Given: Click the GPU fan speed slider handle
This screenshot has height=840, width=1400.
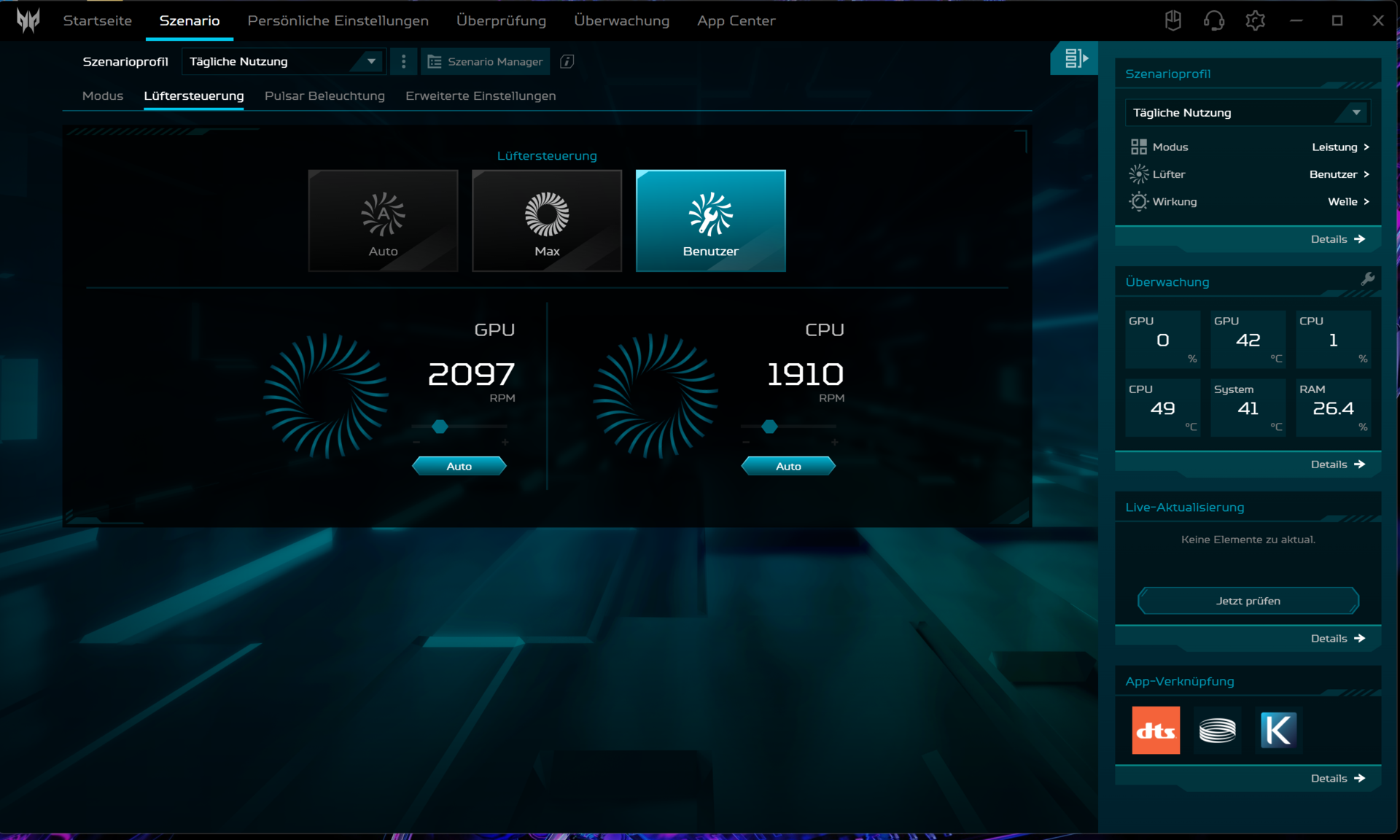Looking at the screenshot, I should click(440, 427).
